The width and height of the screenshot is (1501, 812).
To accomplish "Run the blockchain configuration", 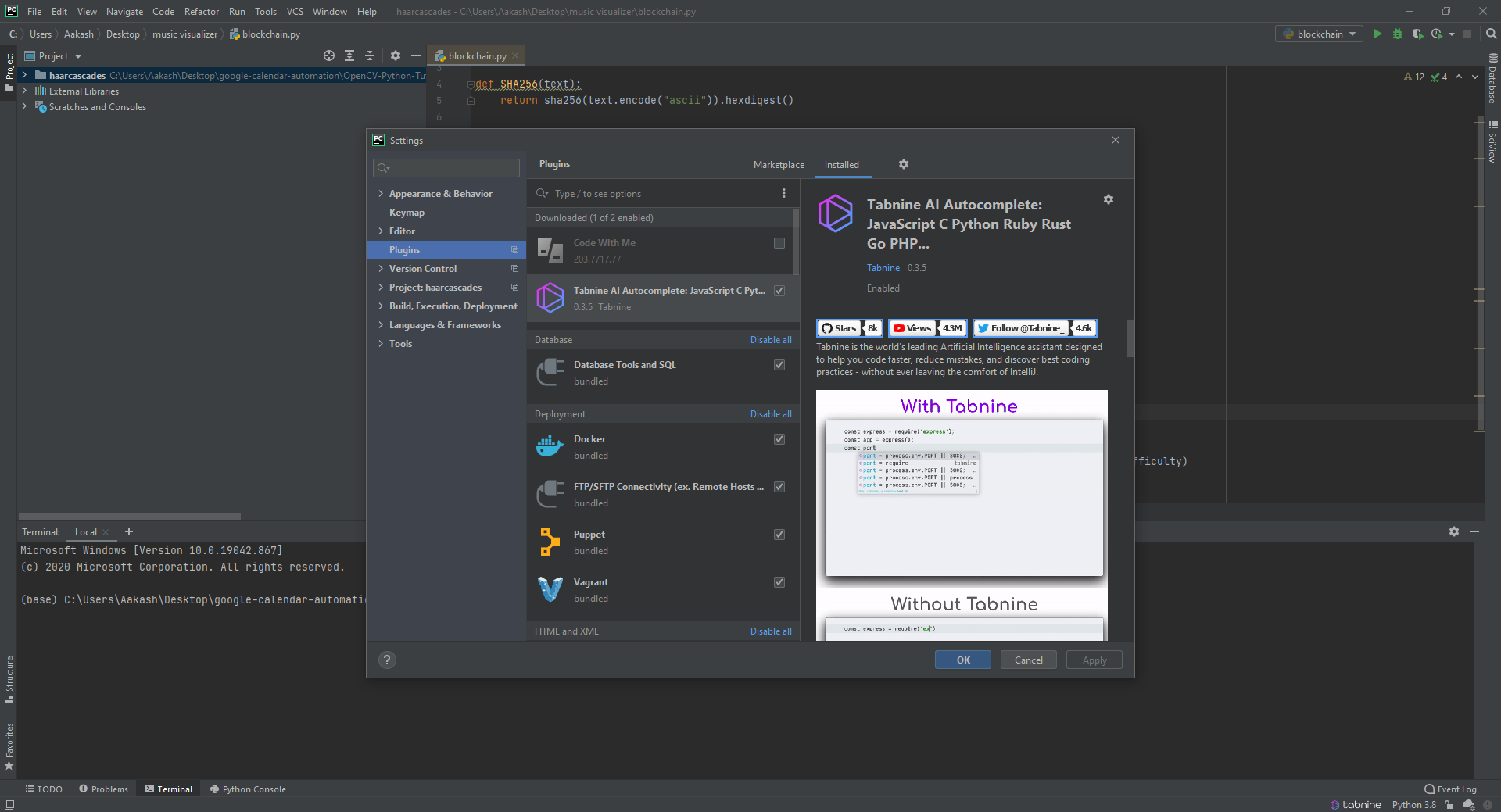I will (1377, 34).
